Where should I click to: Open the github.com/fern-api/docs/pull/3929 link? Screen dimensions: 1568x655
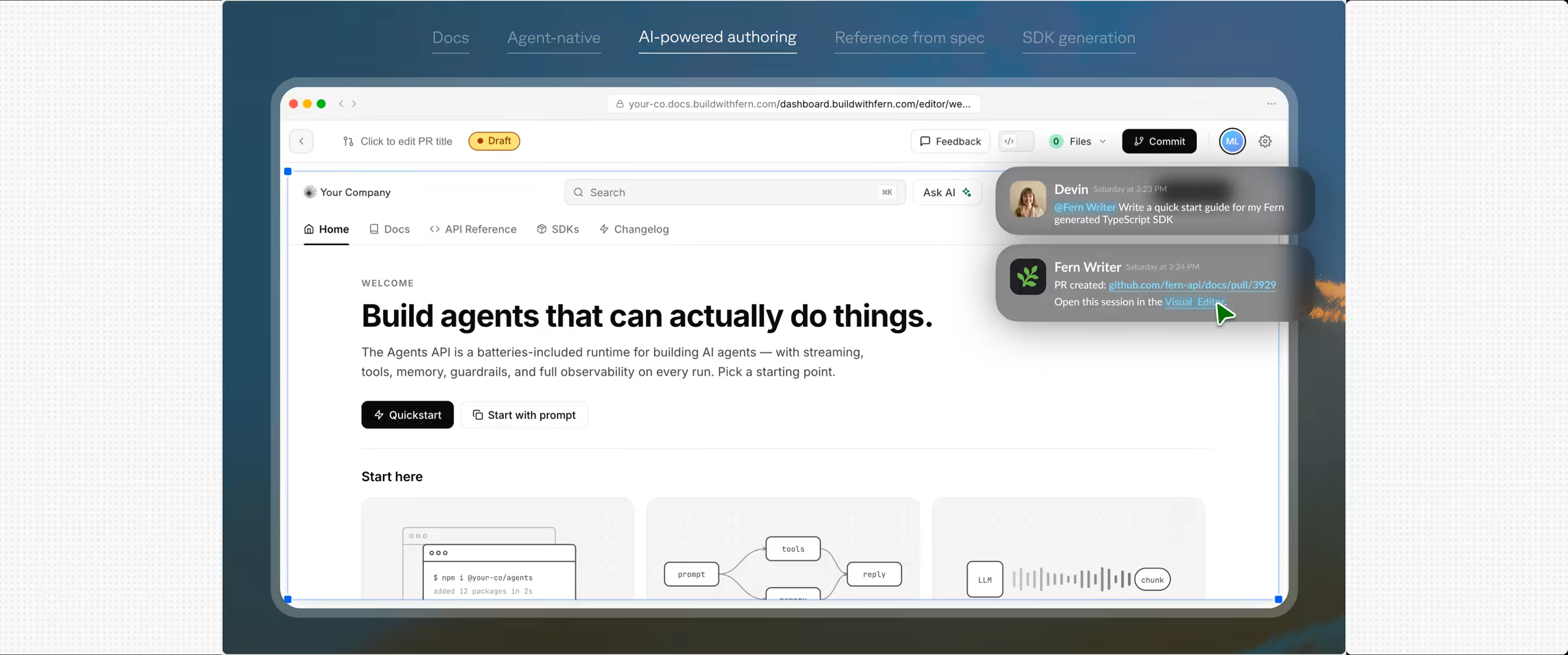[x=1192, y=285]
